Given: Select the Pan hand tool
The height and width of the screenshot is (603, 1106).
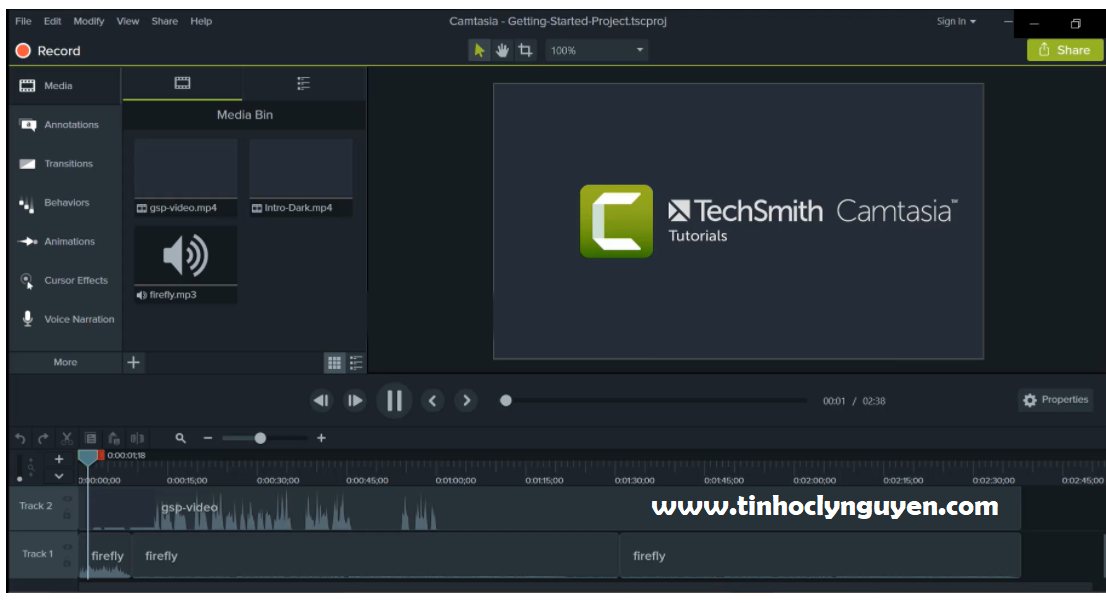Looking at the screenshot, I should [x=502, y=50].
